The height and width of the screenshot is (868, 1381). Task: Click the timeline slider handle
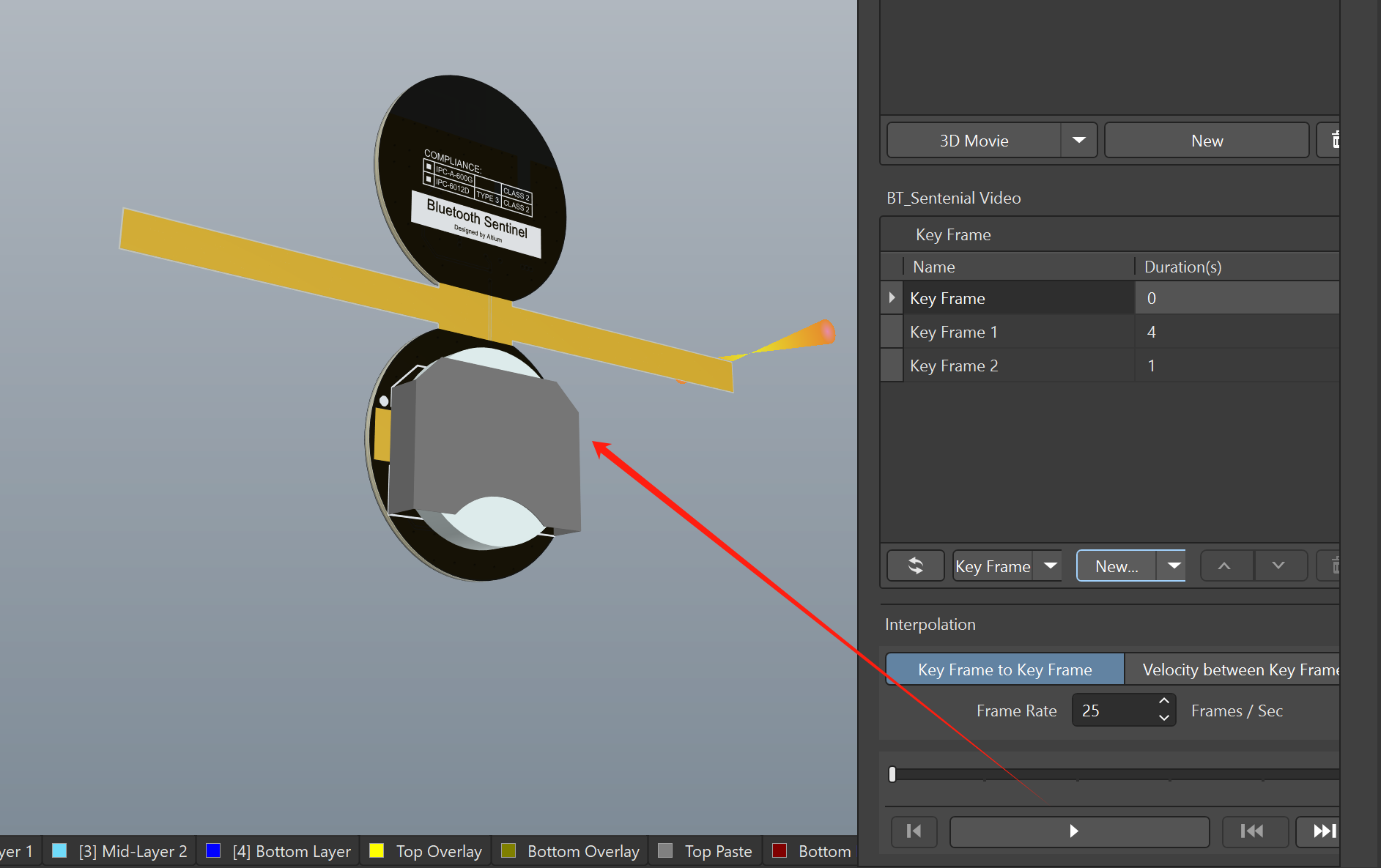coord(892,774)
